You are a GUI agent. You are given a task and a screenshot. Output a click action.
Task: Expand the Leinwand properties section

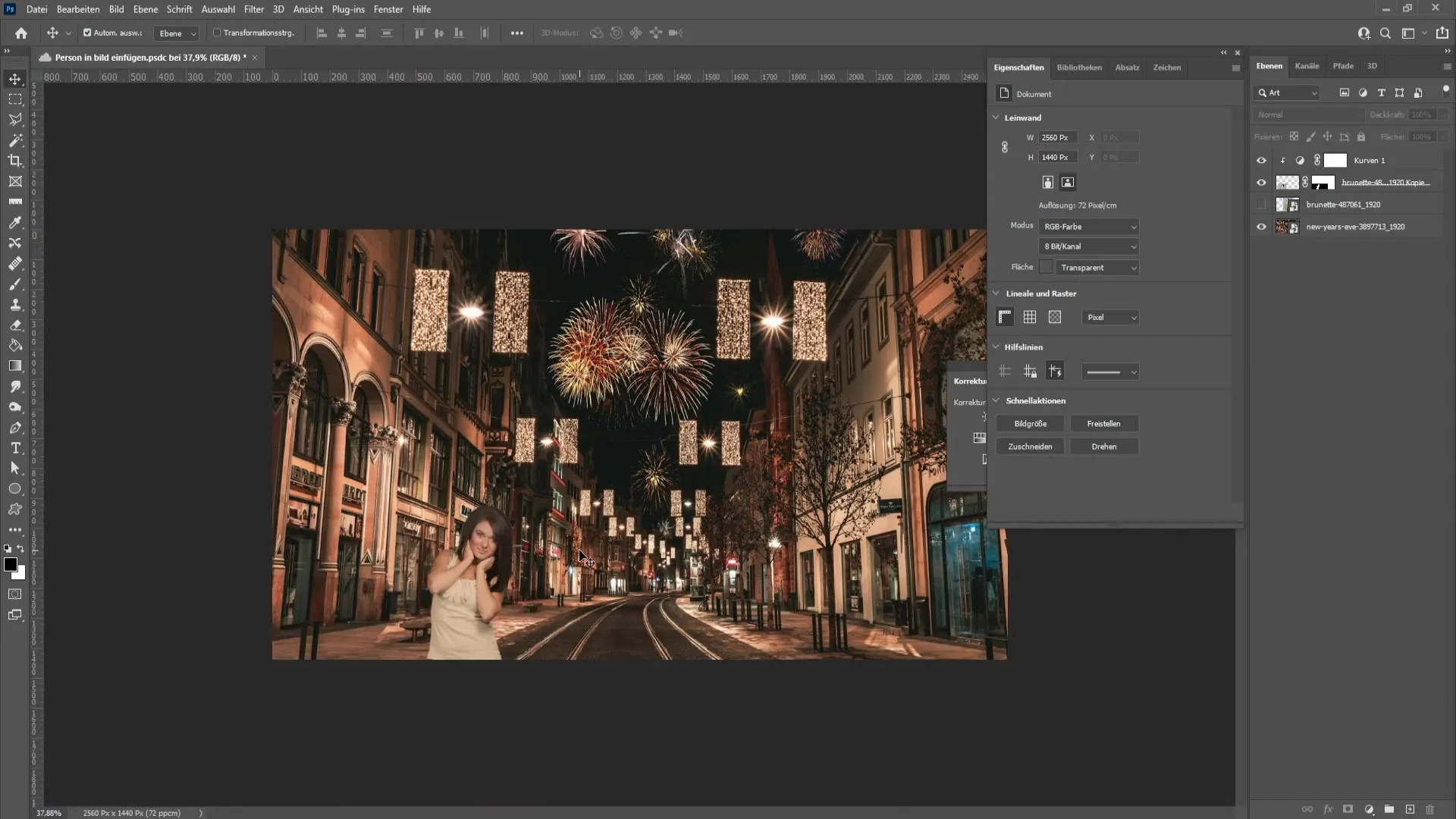(x=997, y=117)
